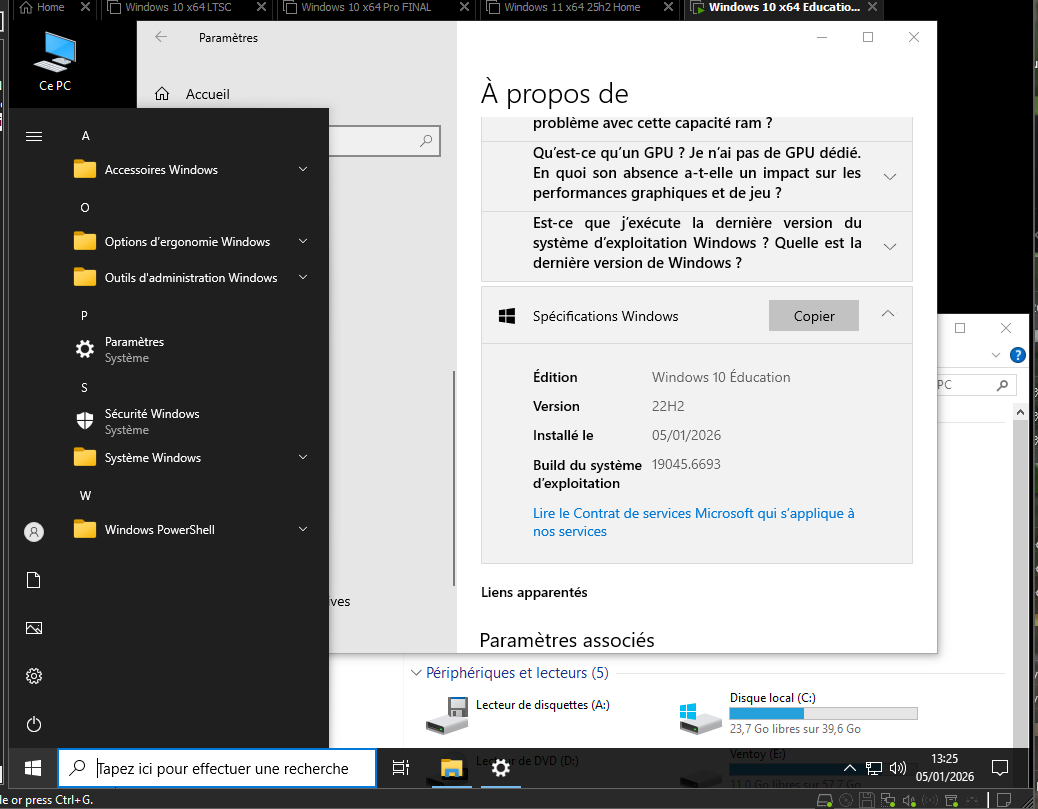Click the Windows 10 Éducation edition value

(721, 377)
